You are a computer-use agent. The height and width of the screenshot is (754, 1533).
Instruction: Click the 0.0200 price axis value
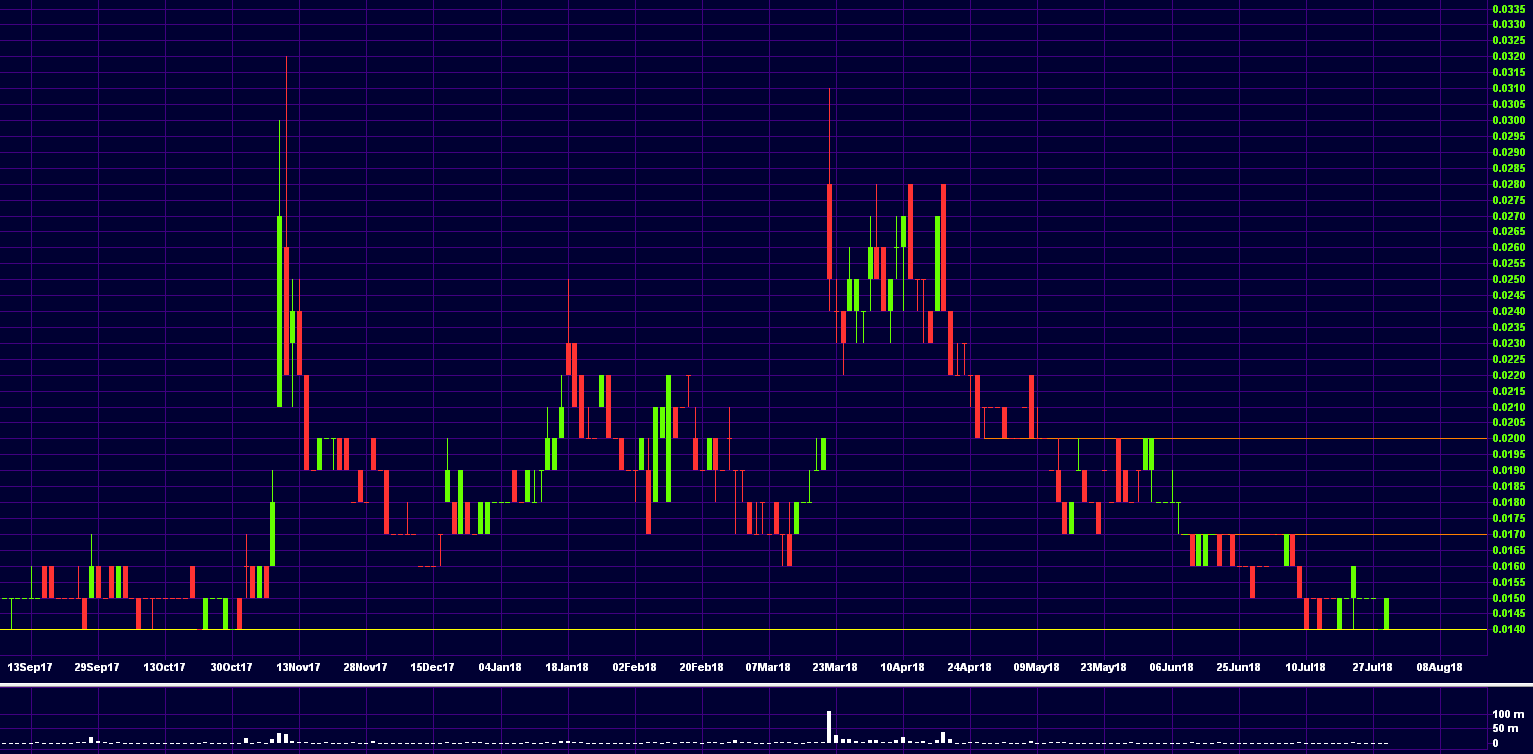[x=1508, y=438]
